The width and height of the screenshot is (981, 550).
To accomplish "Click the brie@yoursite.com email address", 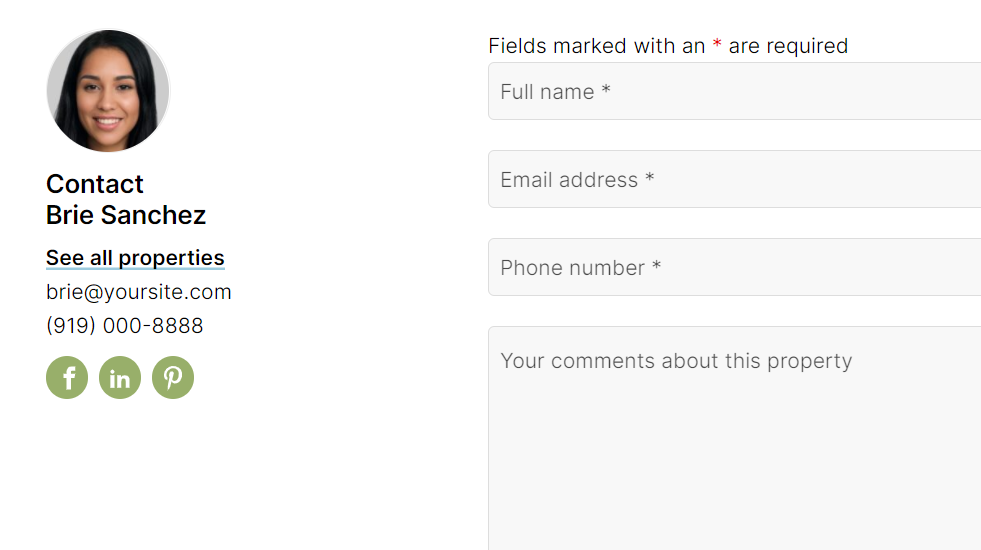I will (139, 292).
